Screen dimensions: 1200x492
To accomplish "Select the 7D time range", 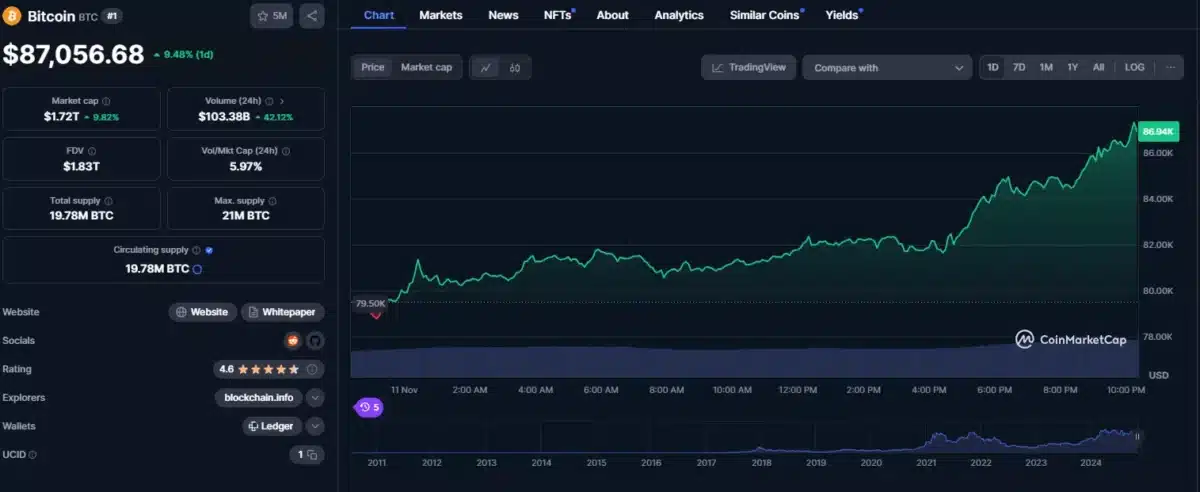I will pyautogui.click(x=1019, y=67).
